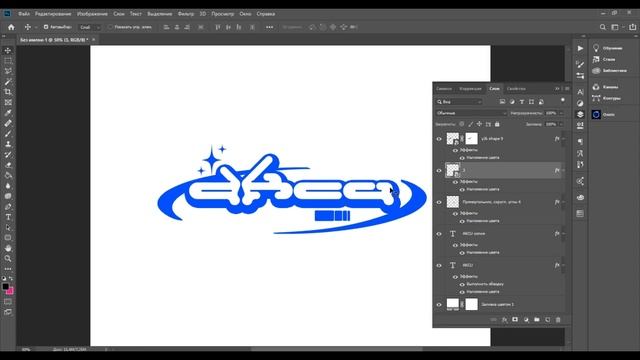This screenshot has height=360, width=640.
Task: Click the foreground color swatch
Action: (5, 287)
